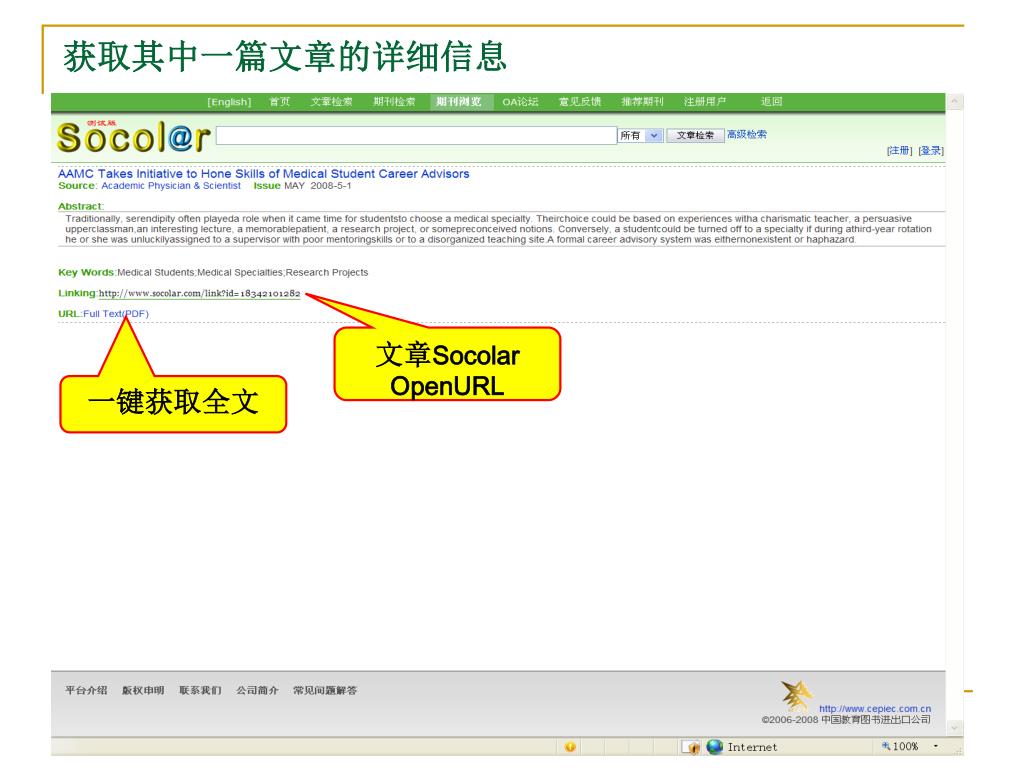Screen dimensions: 1024x768
Task: Click the Internet globe icon in status bar
Action: [714, 746]
